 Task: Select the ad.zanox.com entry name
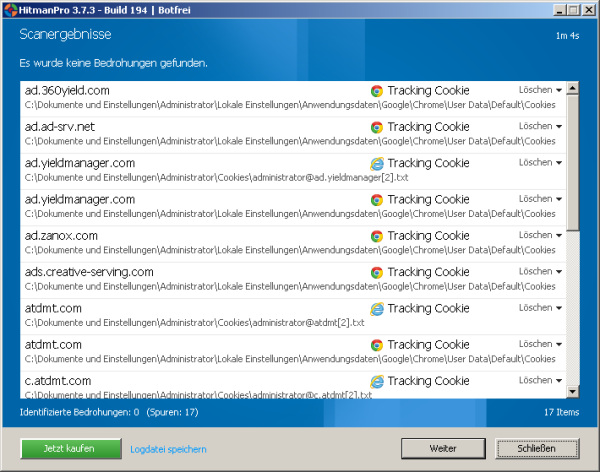[61, 236]
